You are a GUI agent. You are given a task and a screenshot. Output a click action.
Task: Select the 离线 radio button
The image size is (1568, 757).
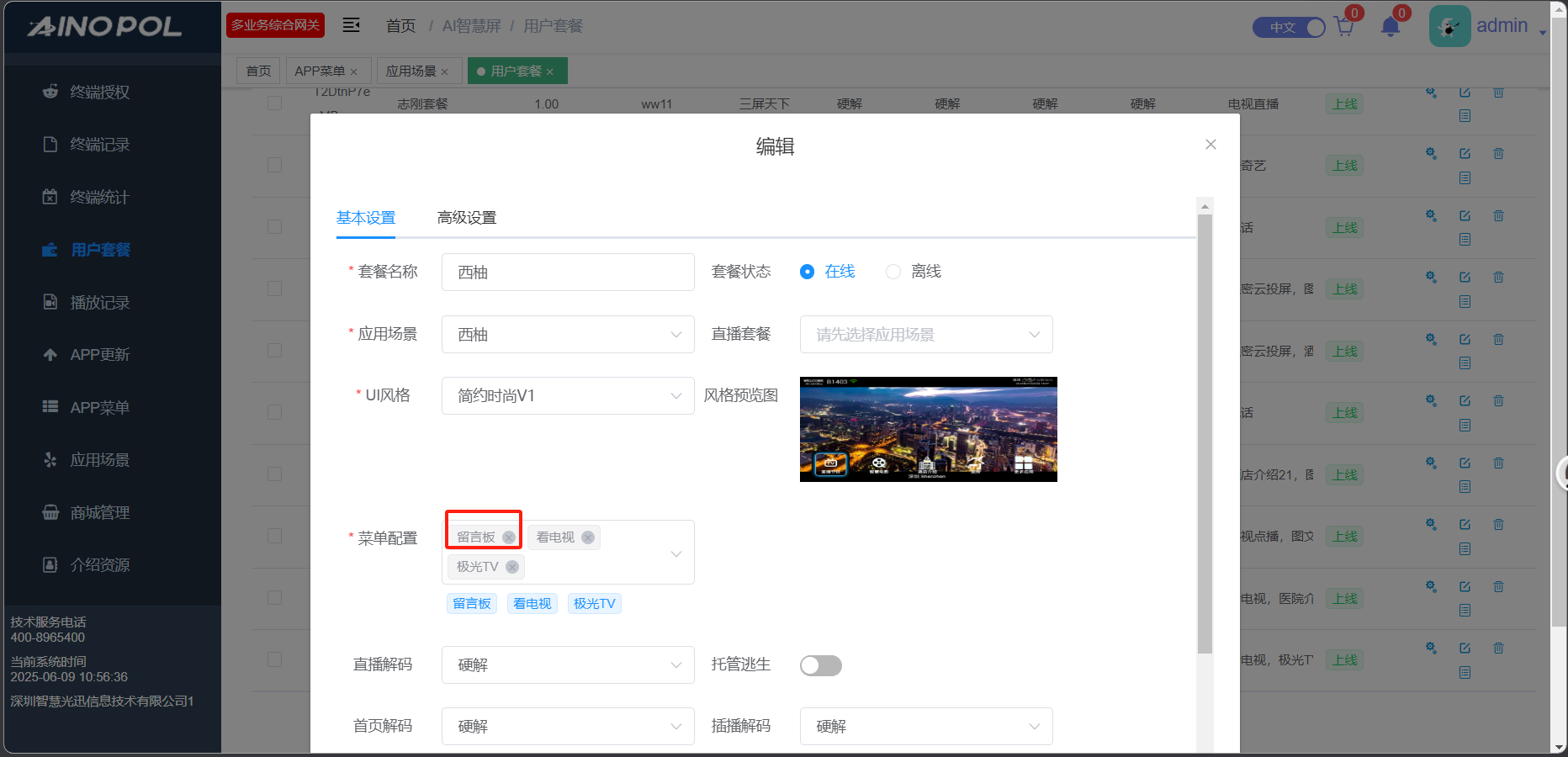pos(893,272)
